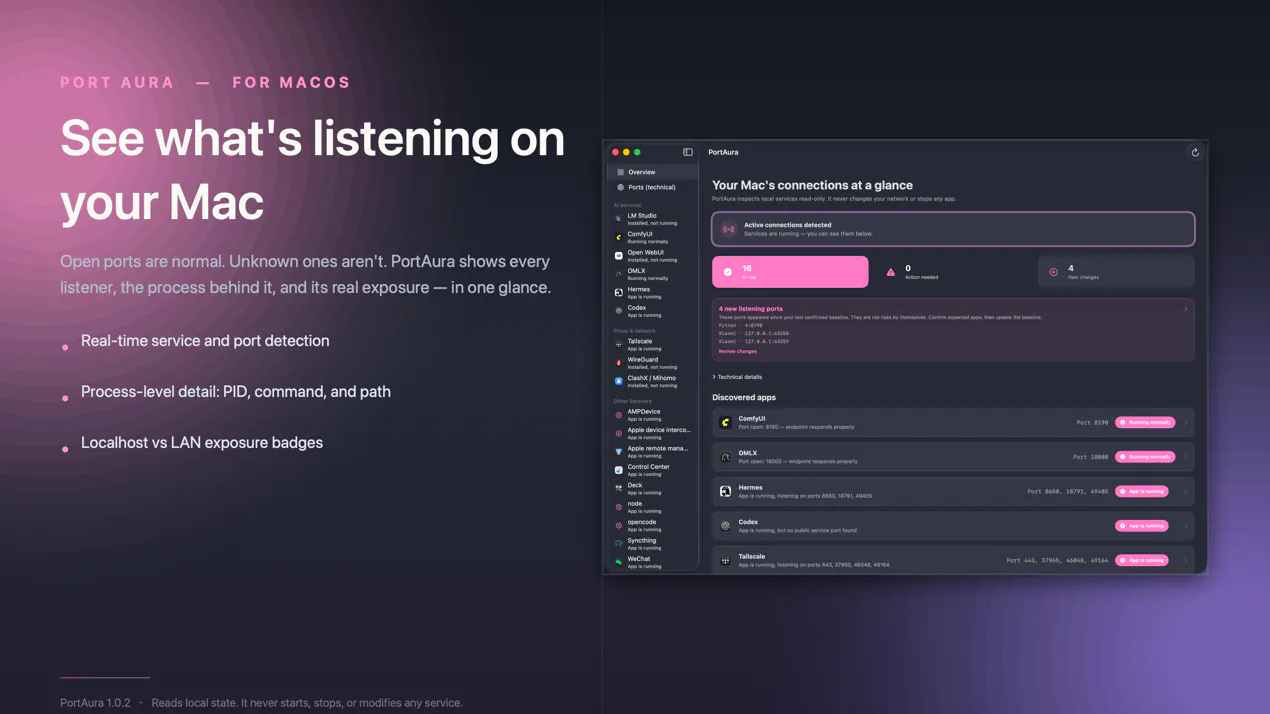Click Tailscale App is running badge
Viewport: 1270px width, 714px height.
coord(1142,560)
